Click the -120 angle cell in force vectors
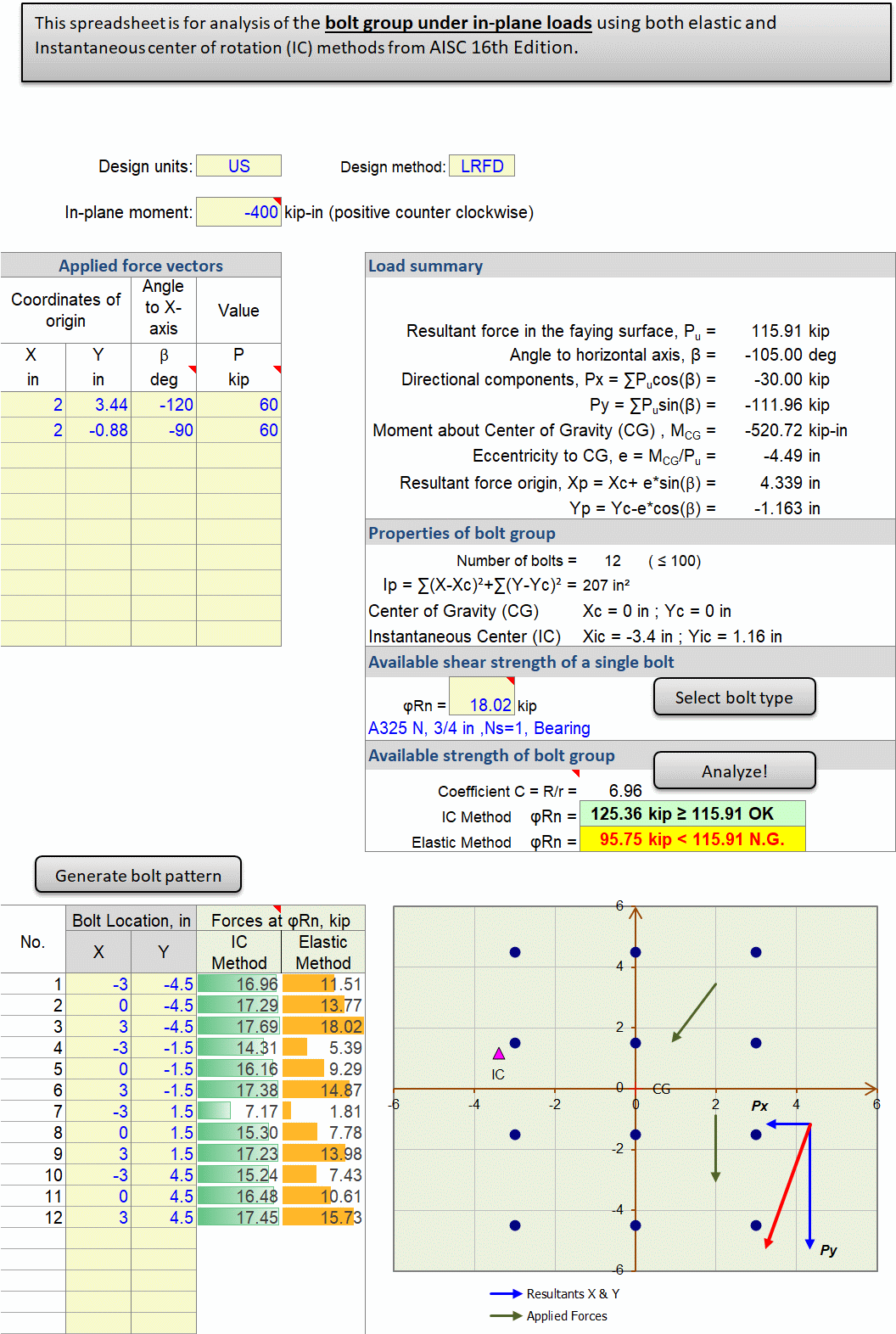Viewport: 896px width, 1334px height. tap(164, 405)
